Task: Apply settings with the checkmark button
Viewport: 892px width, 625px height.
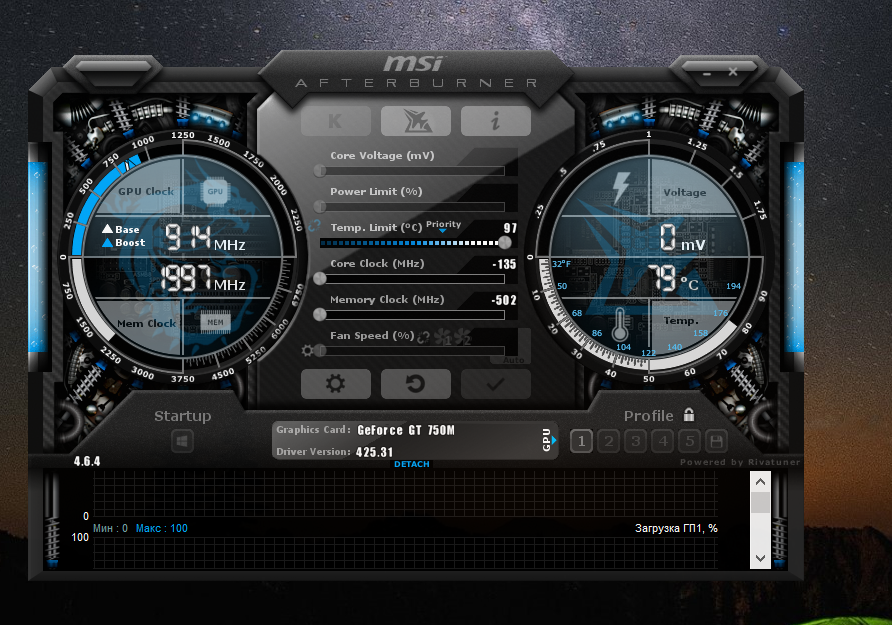Action: click(x=495, y=384)
